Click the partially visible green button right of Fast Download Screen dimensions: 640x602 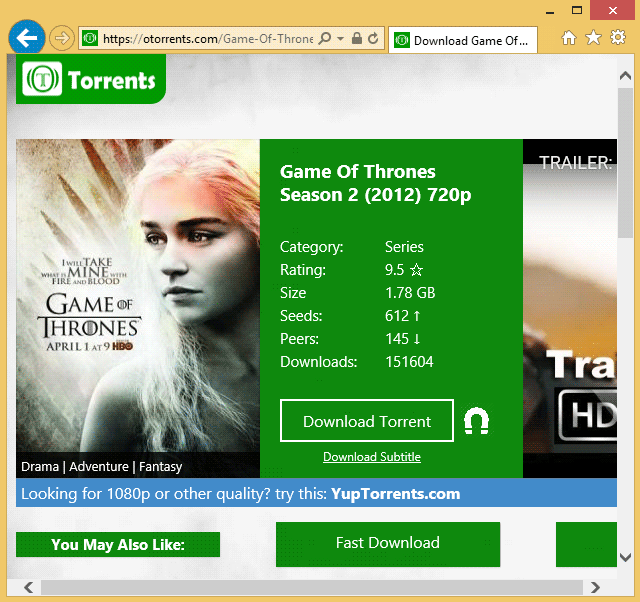[586, 544]
